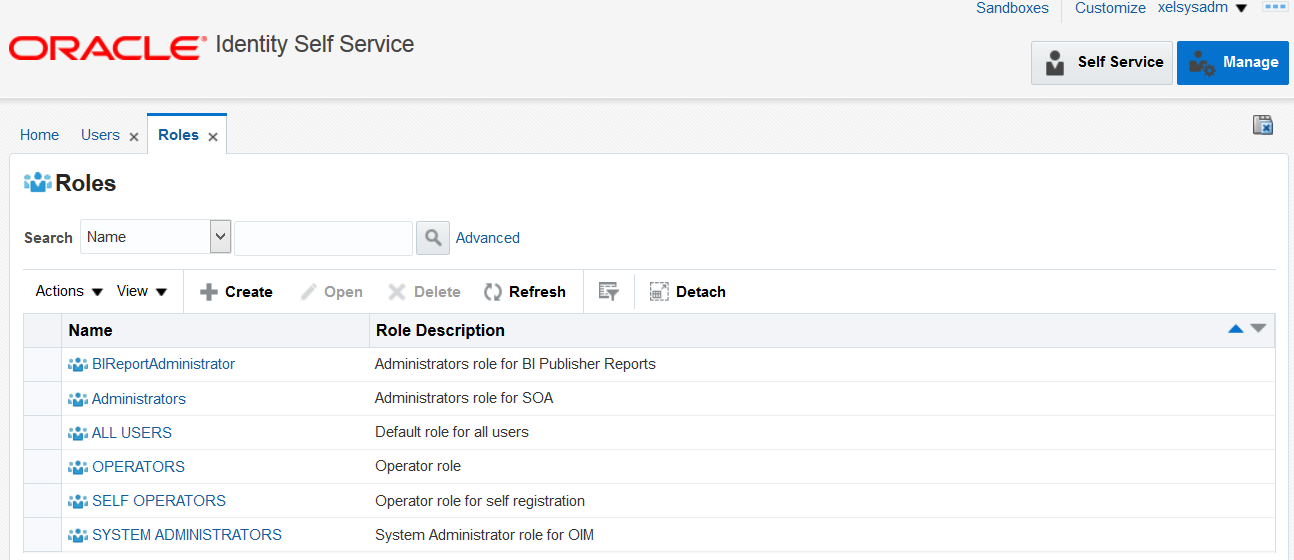The height and width of the screenshot is (560, 1294).
Task: Open the Manage section button
Action: point(1232,62)
